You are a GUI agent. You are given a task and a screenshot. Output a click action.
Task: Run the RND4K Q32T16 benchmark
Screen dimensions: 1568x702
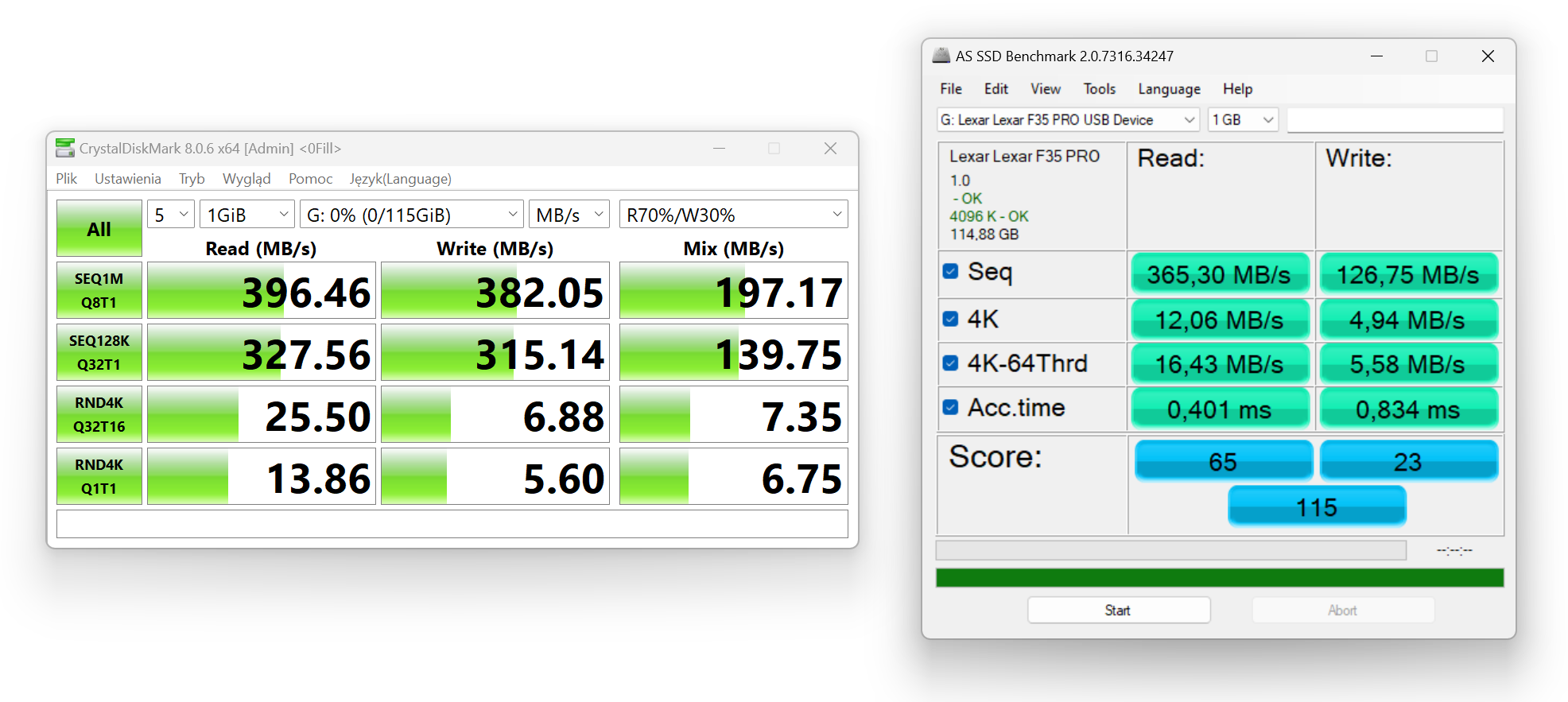(x=99, y=414)
